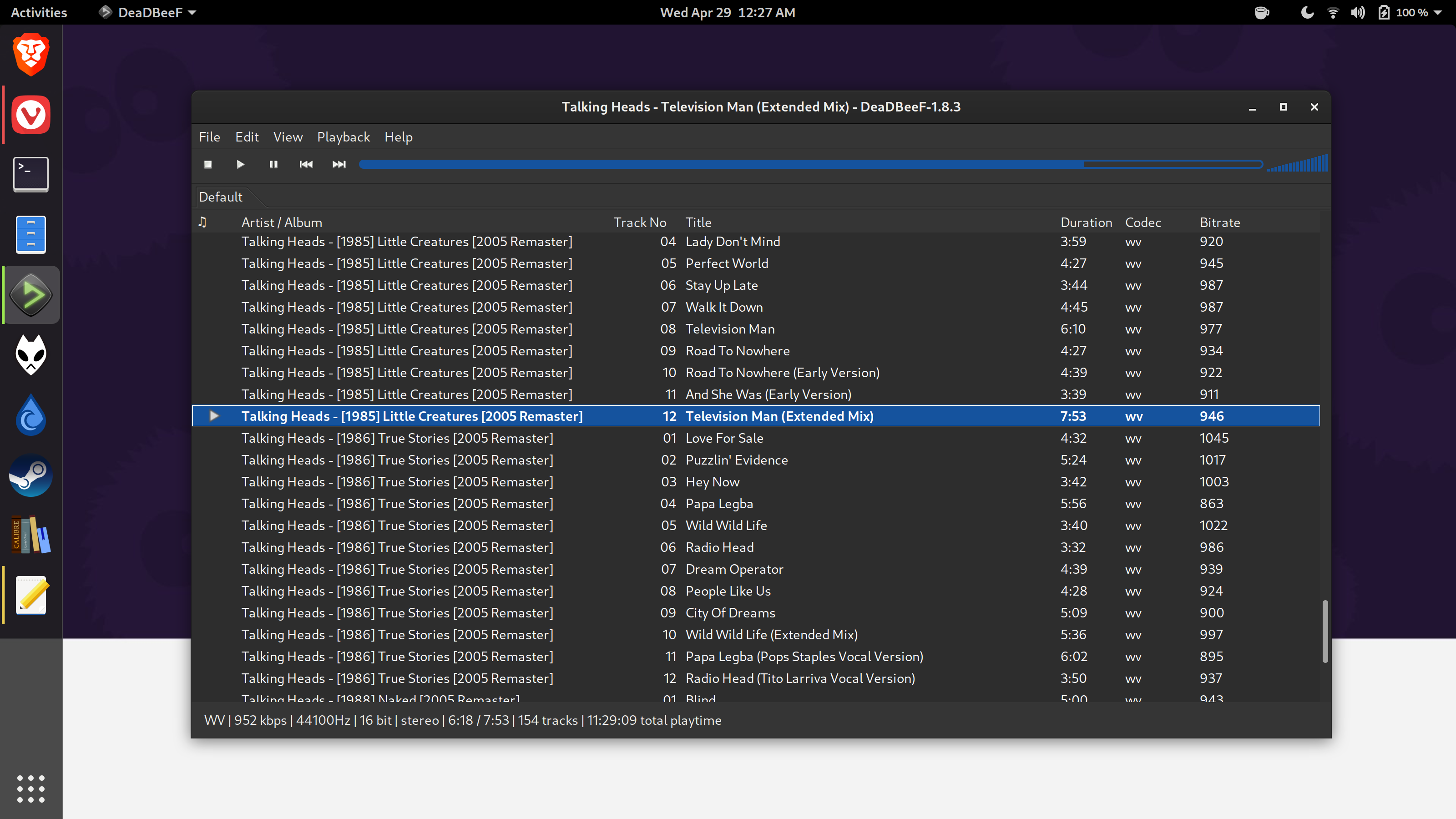Open the system status menu arrow
This screenshot has width=1456, height=819.
click(x=1438, y=12)
